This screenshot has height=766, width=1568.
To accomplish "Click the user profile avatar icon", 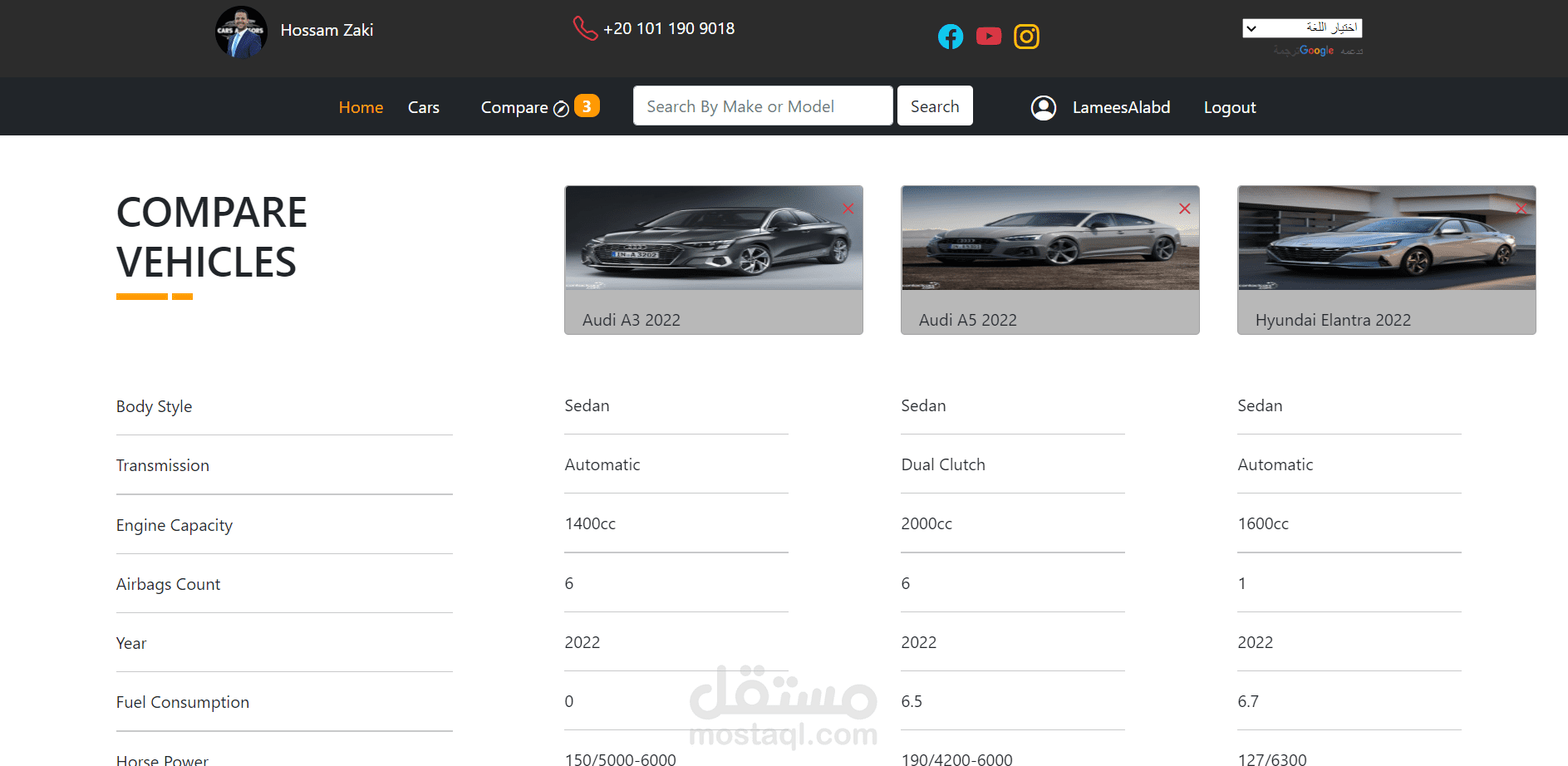I will click(x=1043, y=107).
